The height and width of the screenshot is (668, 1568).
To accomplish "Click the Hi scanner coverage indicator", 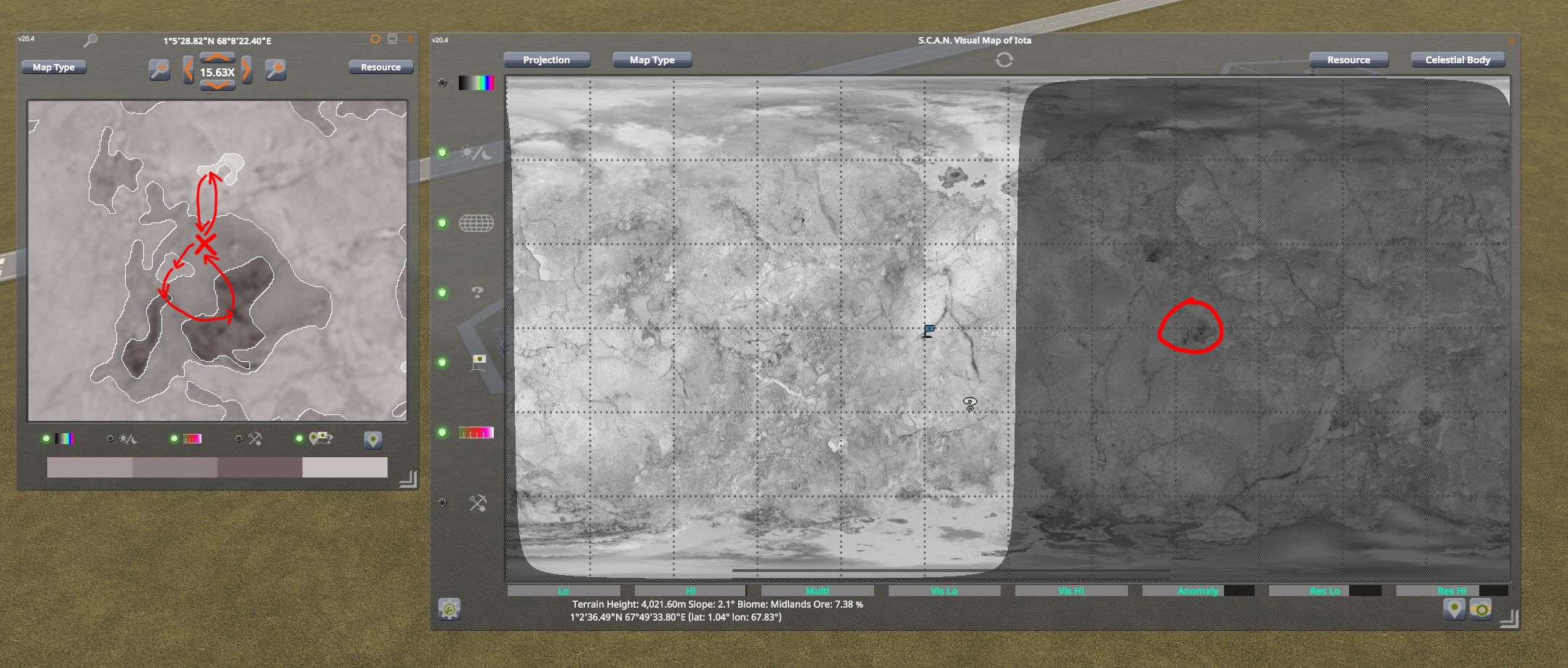I will 690,591.
